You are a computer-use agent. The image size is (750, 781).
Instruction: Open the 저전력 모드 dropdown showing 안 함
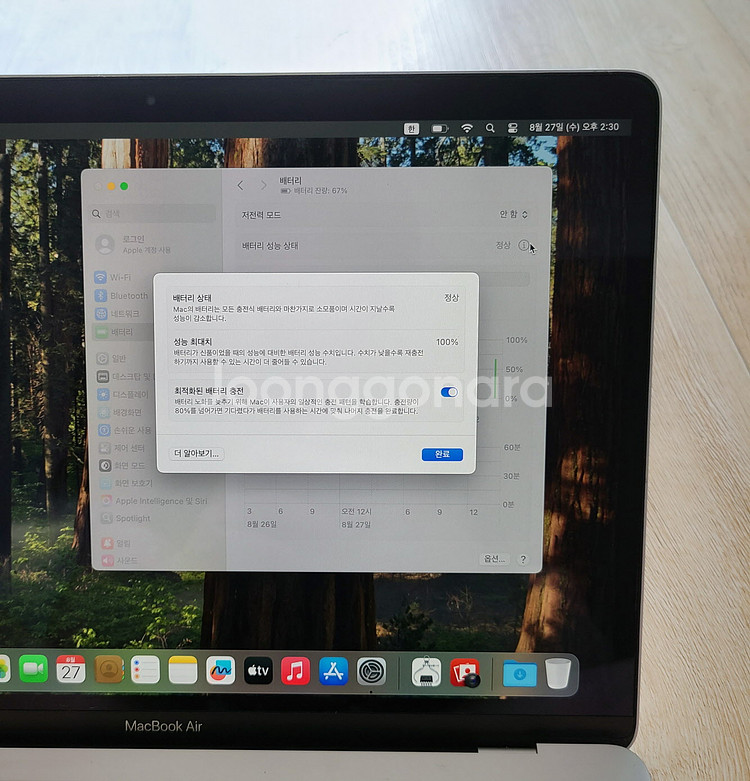(513, 214)
